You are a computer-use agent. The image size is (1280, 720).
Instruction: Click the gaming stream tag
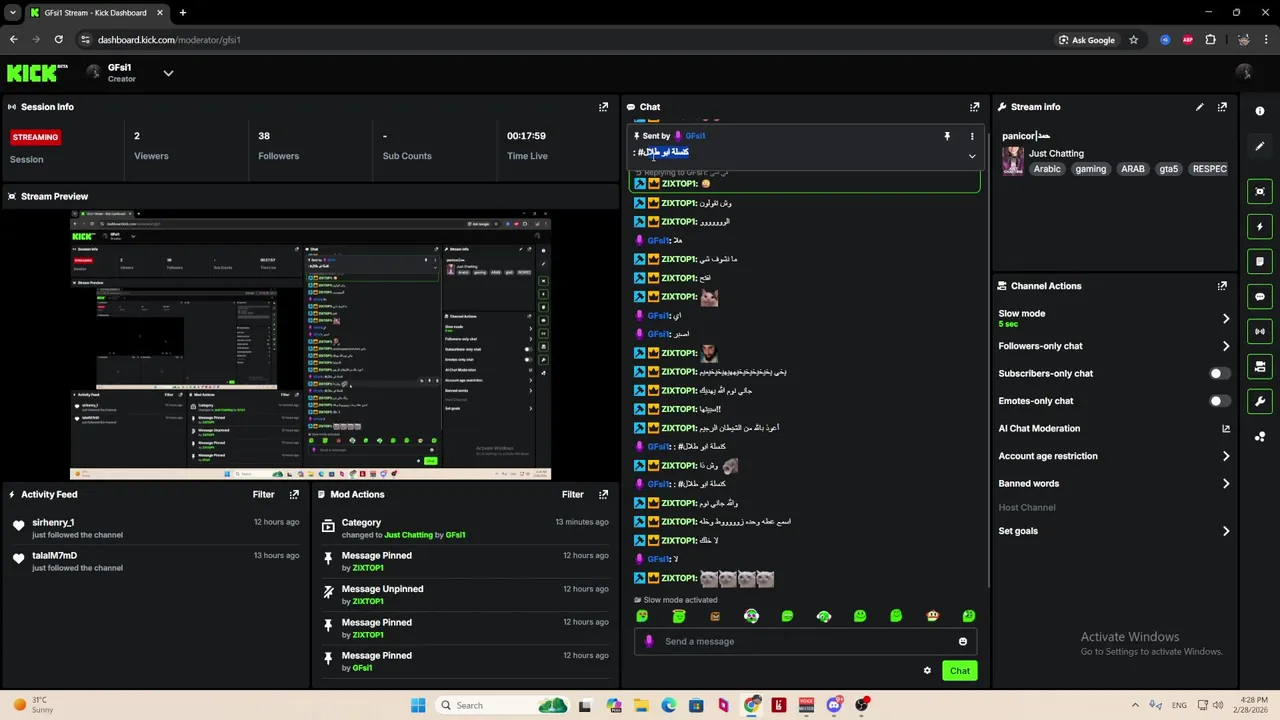point(1090,169)
